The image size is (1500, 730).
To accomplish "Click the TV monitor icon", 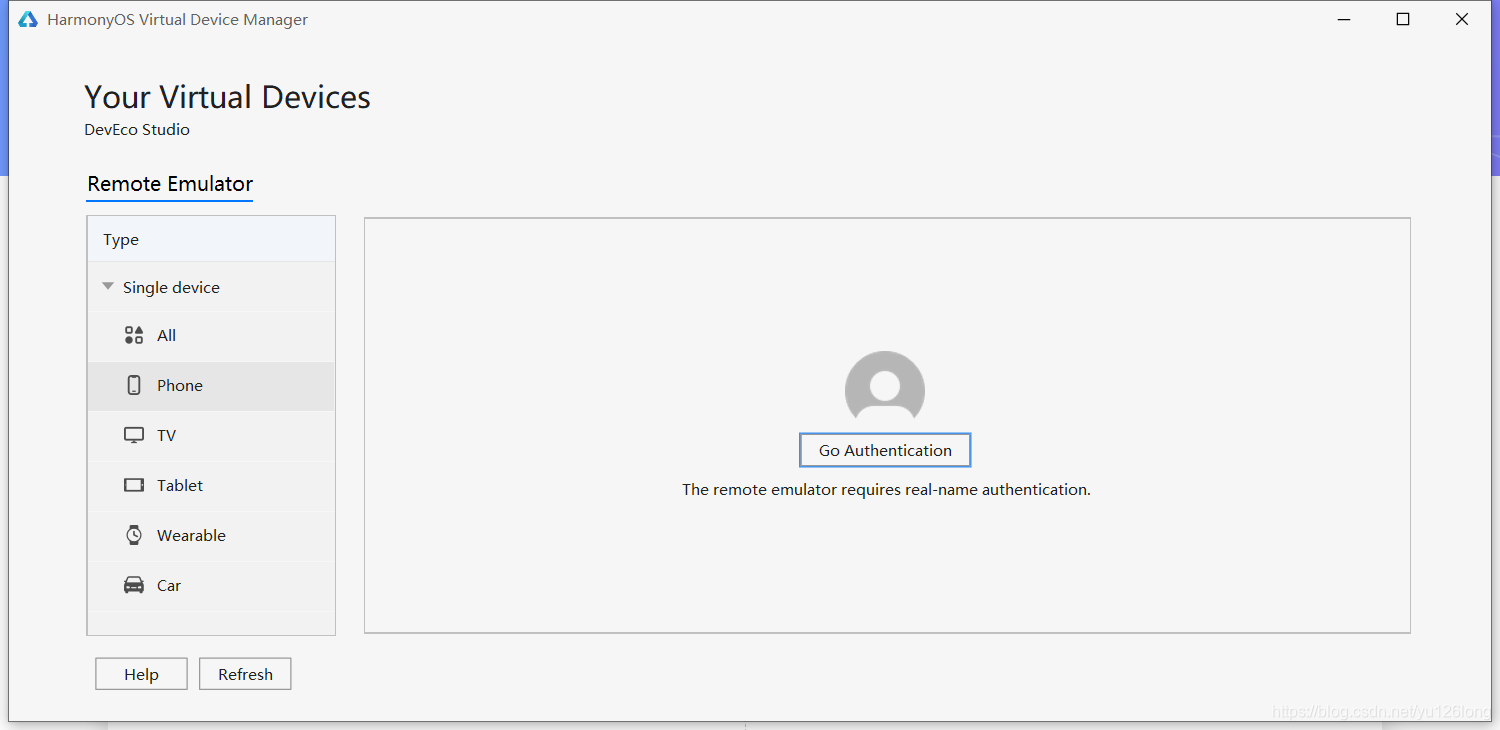I will [134, 435].
